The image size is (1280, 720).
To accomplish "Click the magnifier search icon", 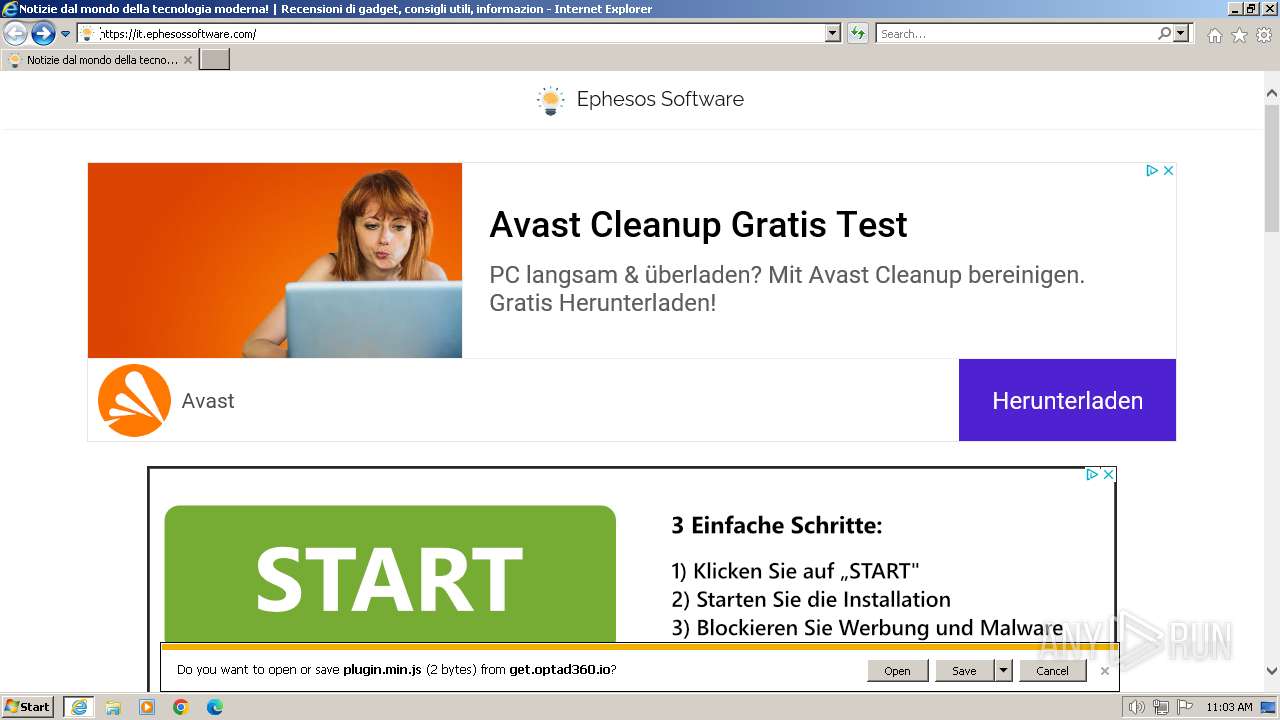I will (x=1164, y=34).
